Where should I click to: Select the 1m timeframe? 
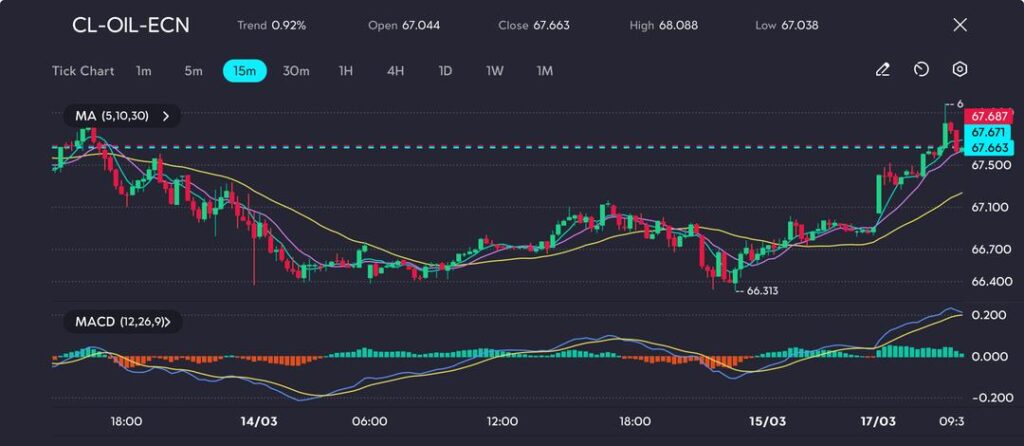(x=144, y=71)
